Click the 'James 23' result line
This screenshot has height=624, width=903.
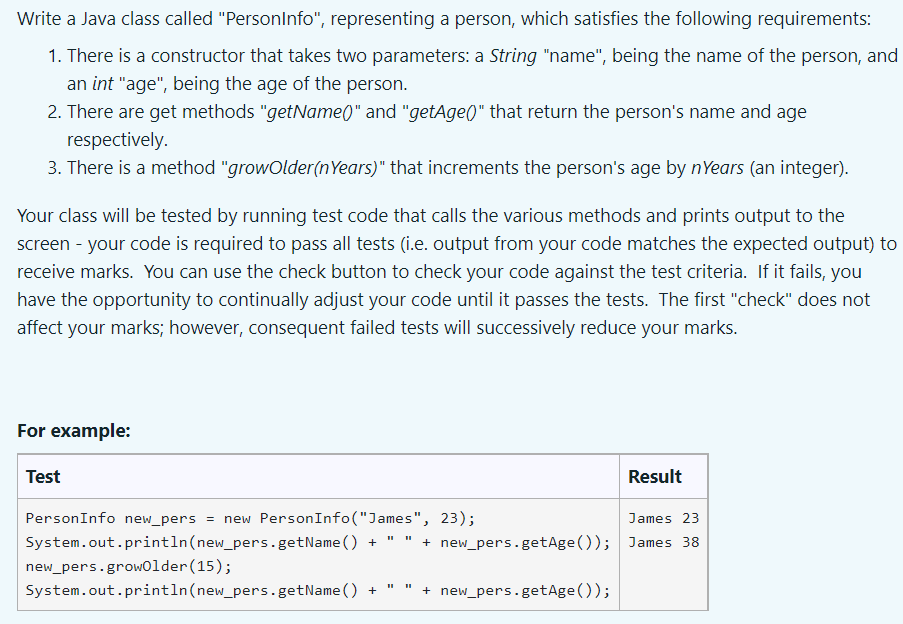point(663,519)
